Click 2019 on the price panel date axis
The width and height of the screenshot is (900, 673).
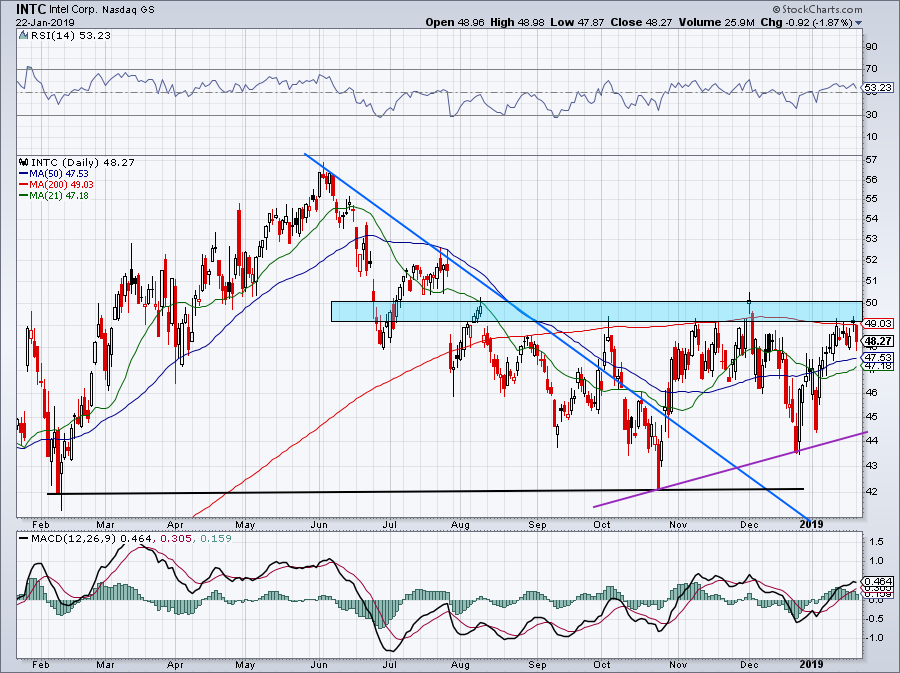click(x=811, y=524)
